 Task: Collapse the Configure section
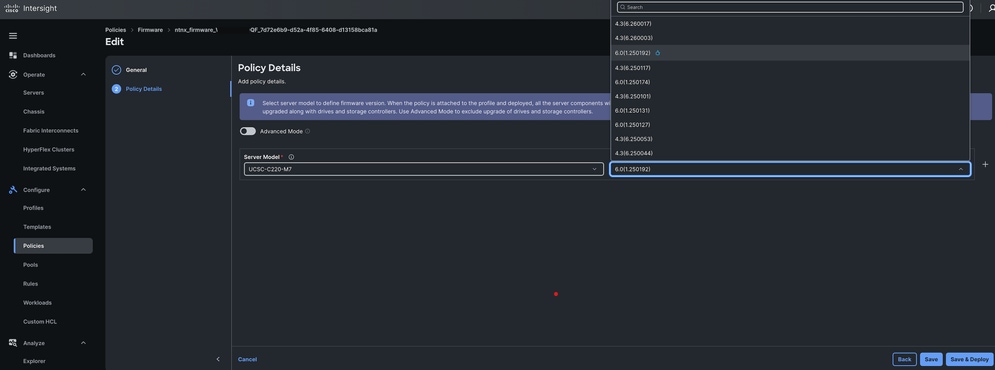tap(83, 190)
